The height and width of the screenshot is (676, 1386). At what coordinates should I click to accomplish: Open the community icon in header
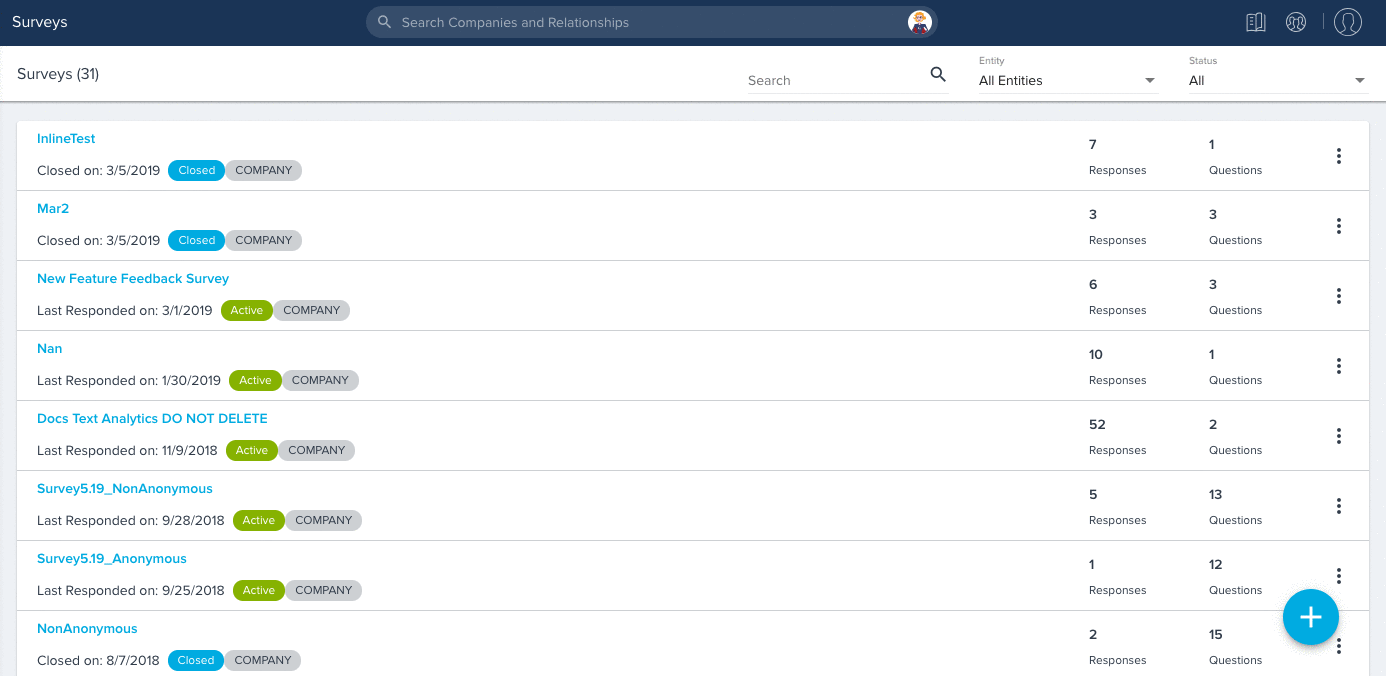[1296, 22]
